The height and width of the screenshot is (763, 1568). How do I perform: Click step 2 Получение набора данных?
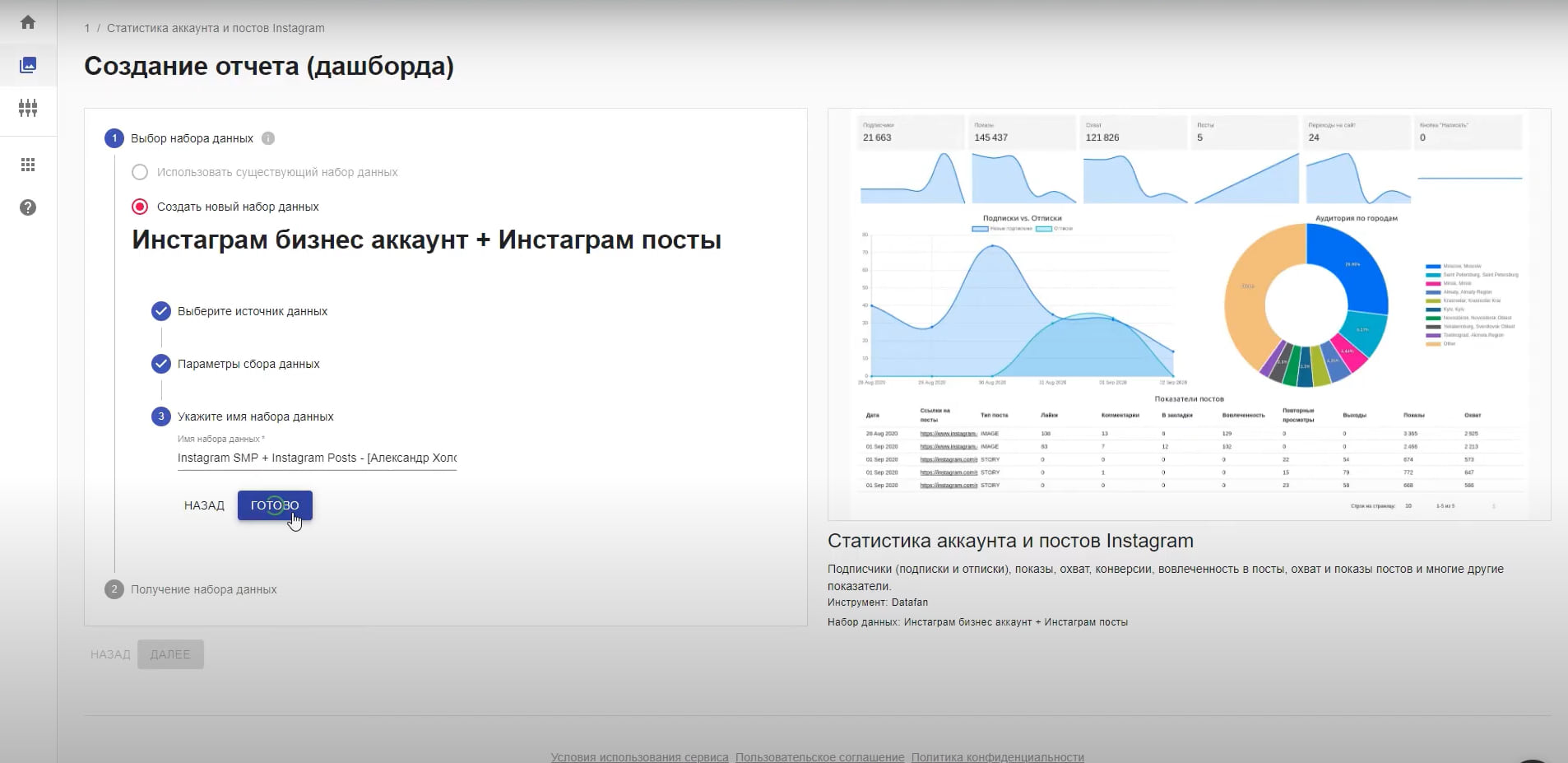click(191, 589)
